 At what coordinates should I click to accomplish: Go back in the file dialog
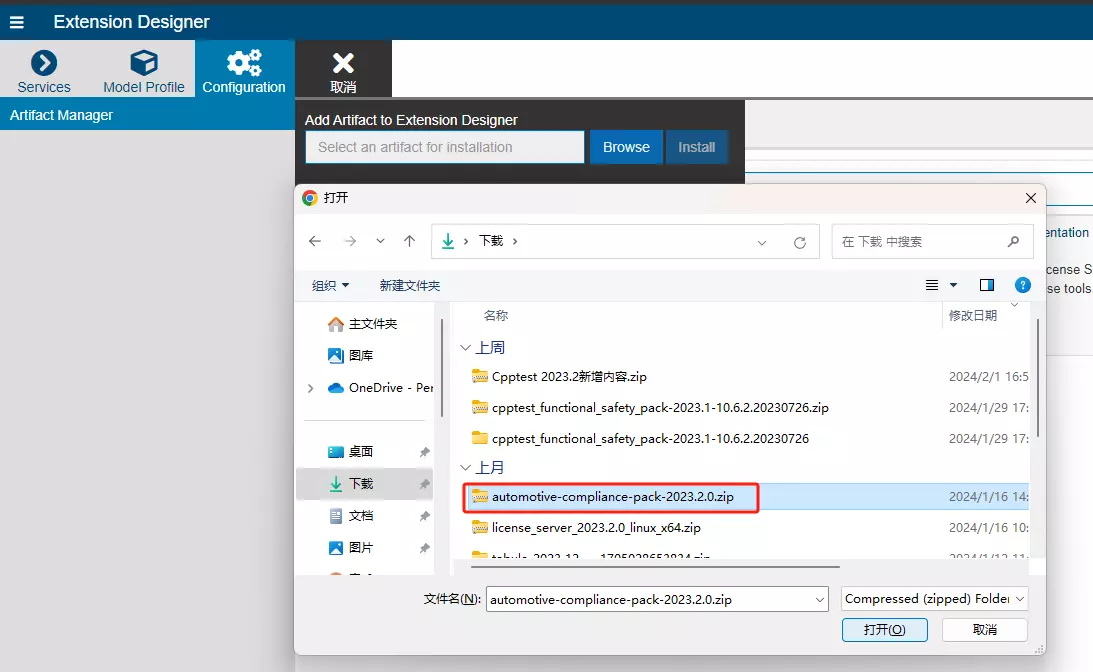click(315, 241)
